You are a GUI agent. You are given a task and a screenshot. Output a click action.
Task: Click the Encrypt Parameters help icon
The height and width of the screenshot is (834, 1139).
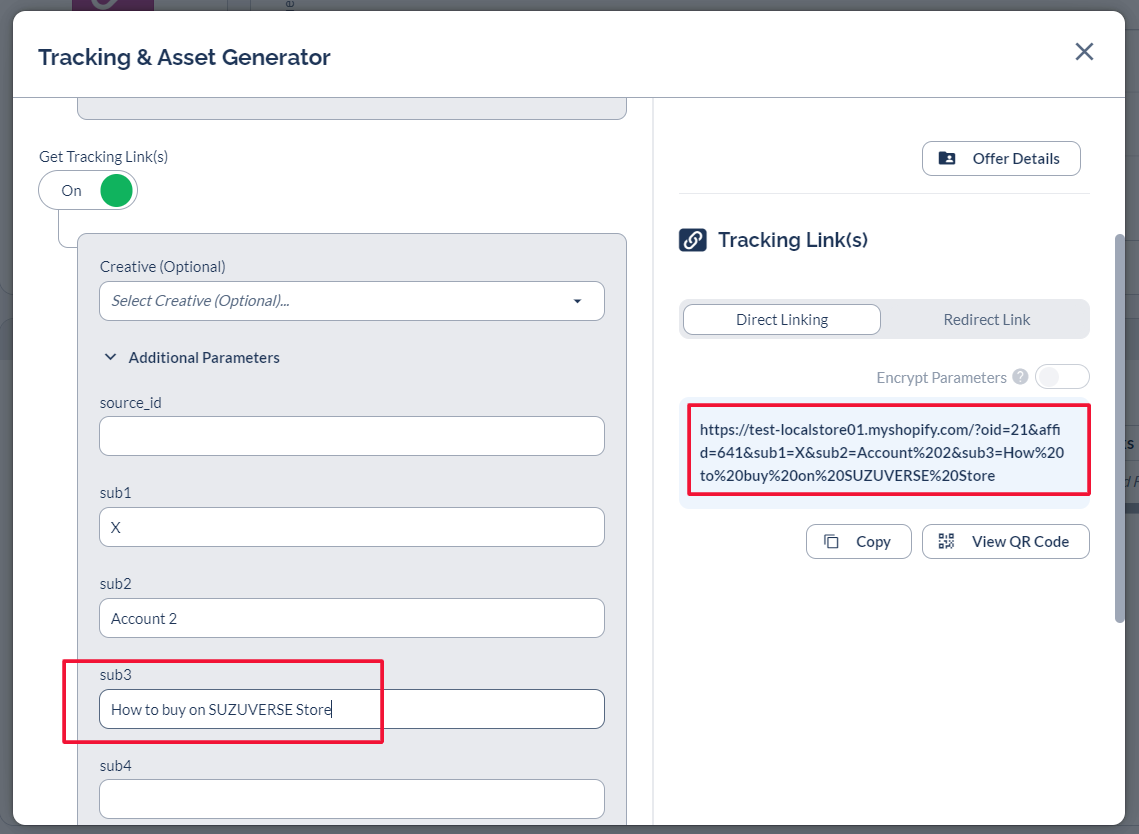click(1020, 377)
